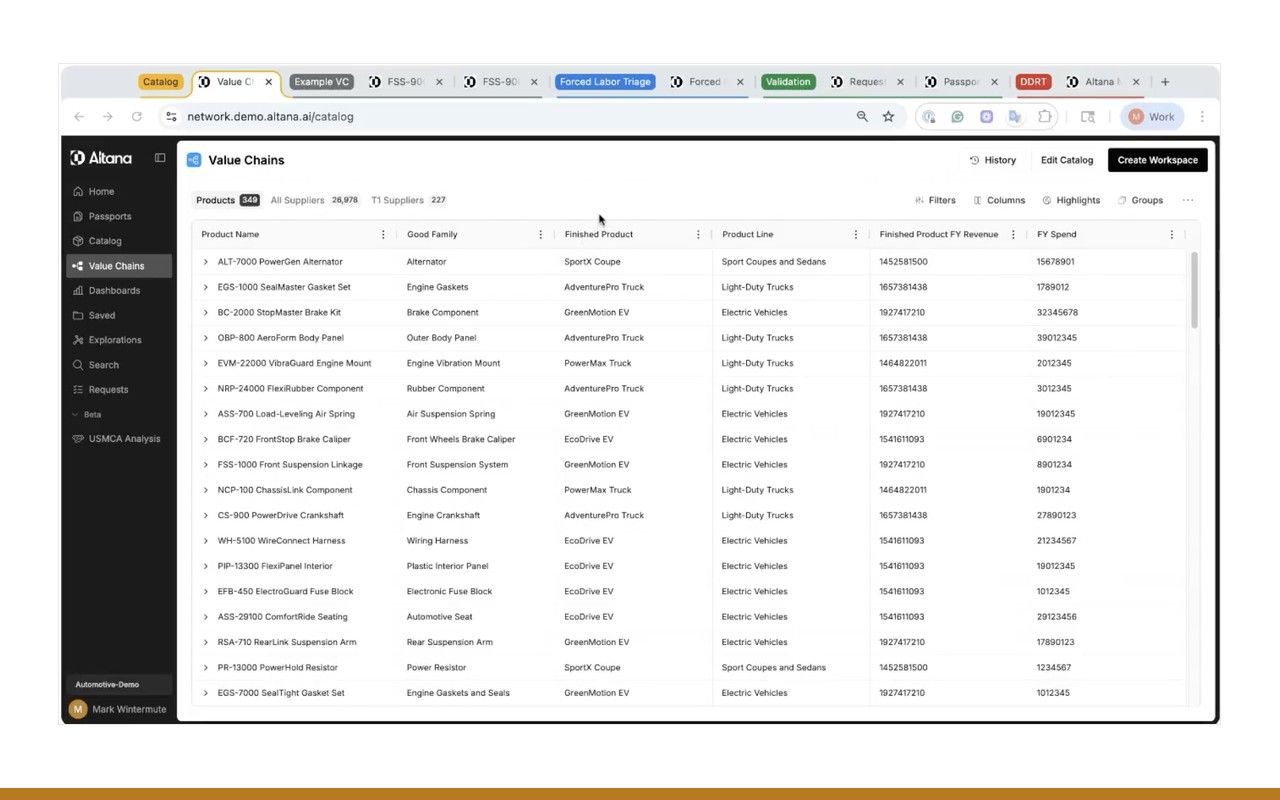This screenshot has width=1280, height=800.
Task: Bookmark this page with the star icon
Action: 888,117
